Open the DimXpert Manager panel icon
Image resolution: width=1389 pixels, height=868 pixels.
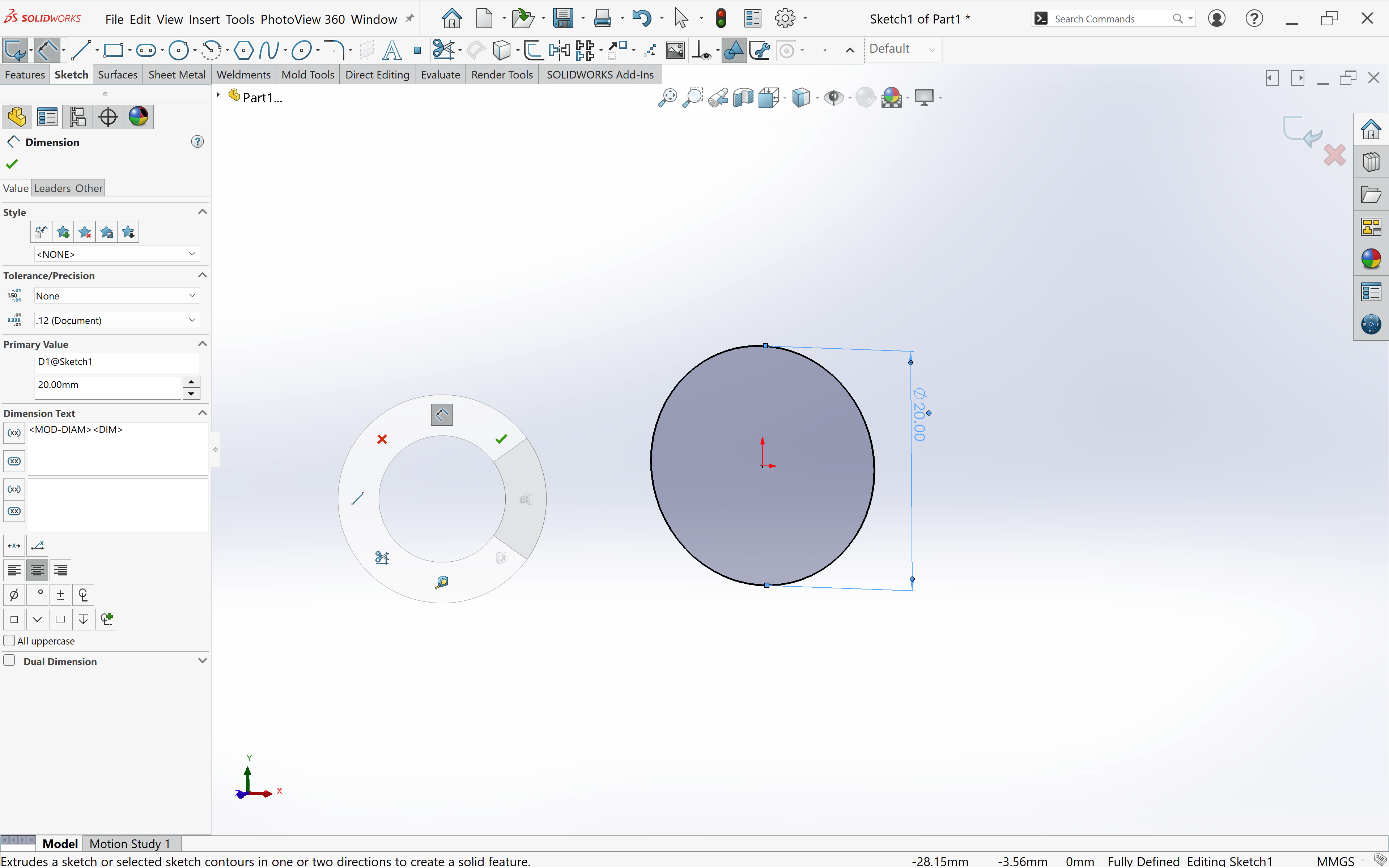pyautogui.click(x=108, y=117)
